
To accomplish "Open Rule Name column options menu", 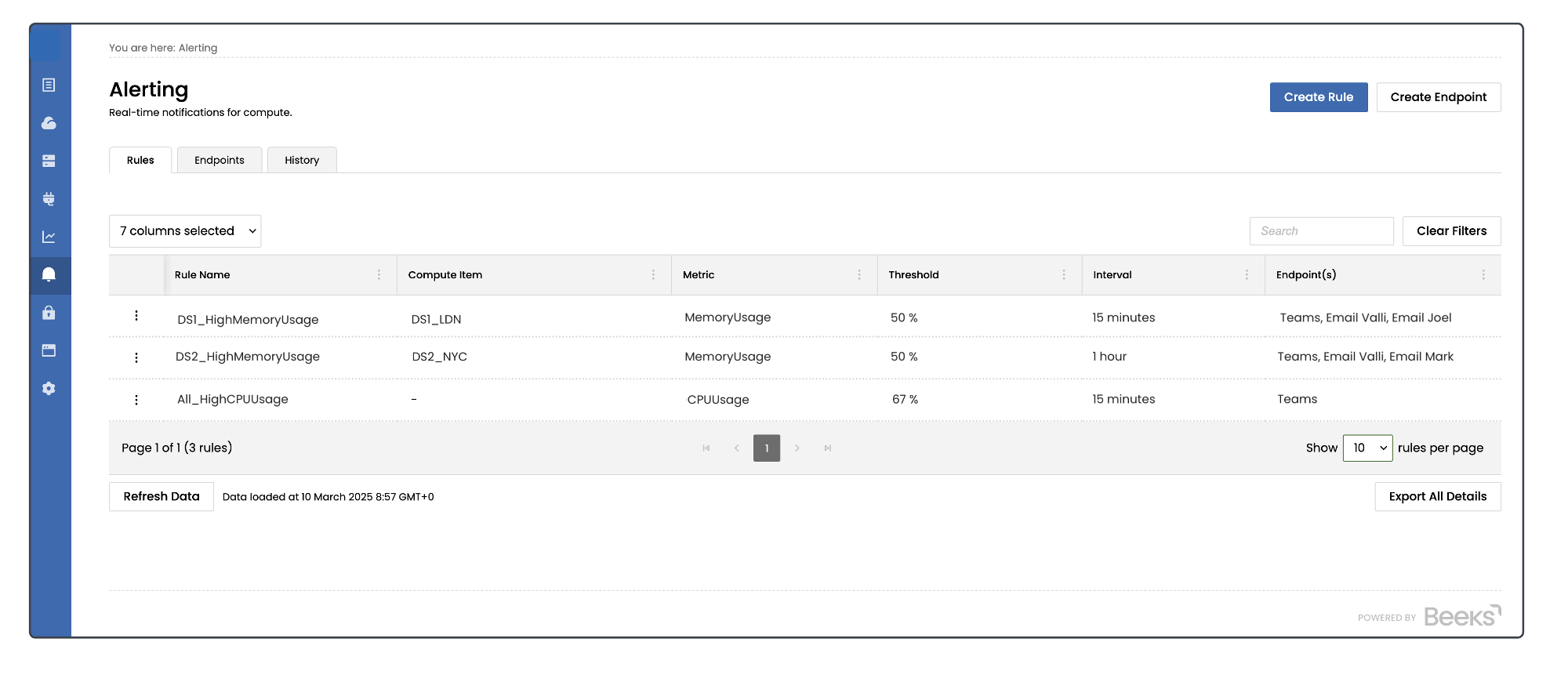I will tap(379, 275).
